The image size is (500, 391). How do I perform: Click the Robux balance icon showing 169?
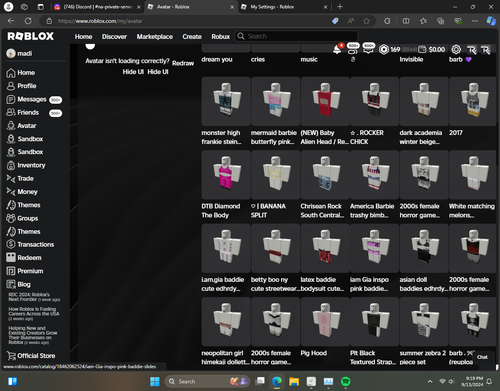[384, 49]
